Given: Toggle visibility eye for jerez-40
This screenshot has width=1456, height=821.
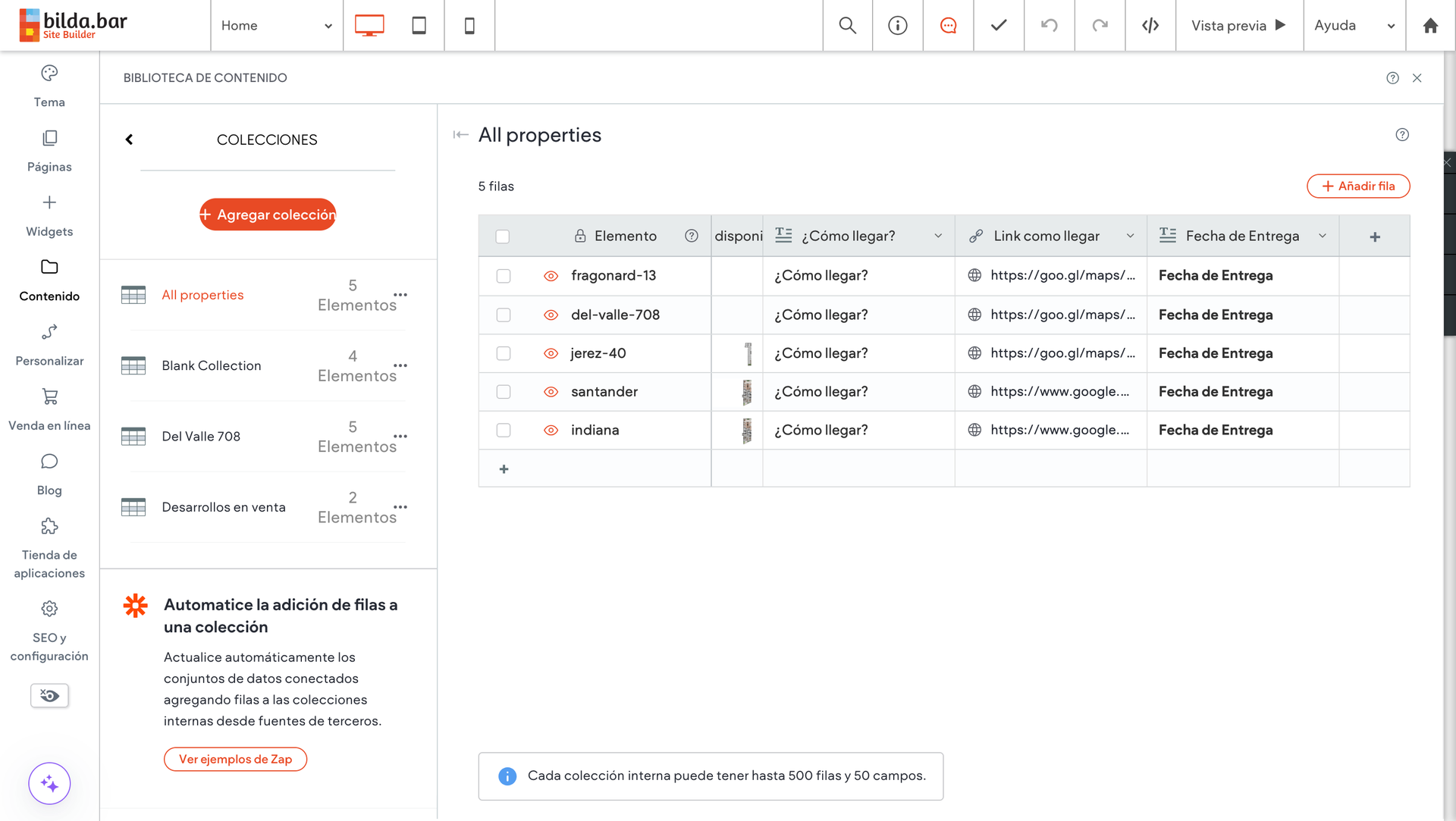Looking at the screenshot, I should tap(551, 353).
